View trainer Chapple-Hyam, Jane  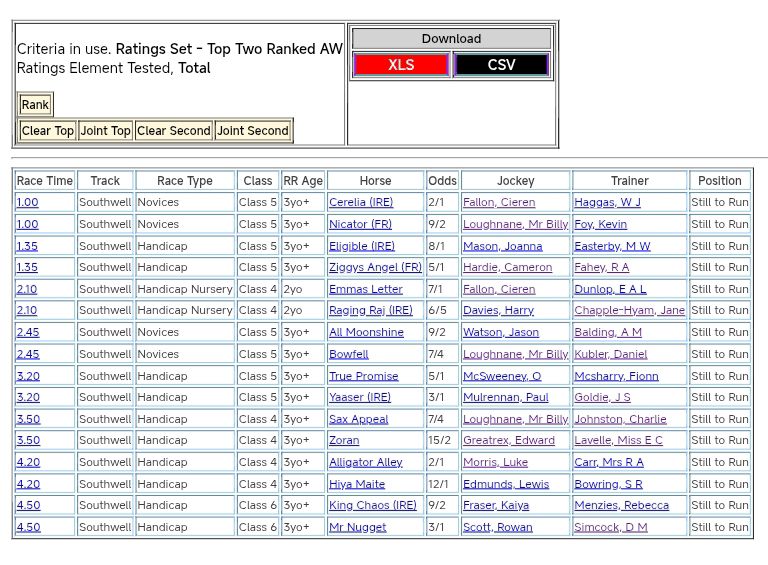[x=629, y=311]
